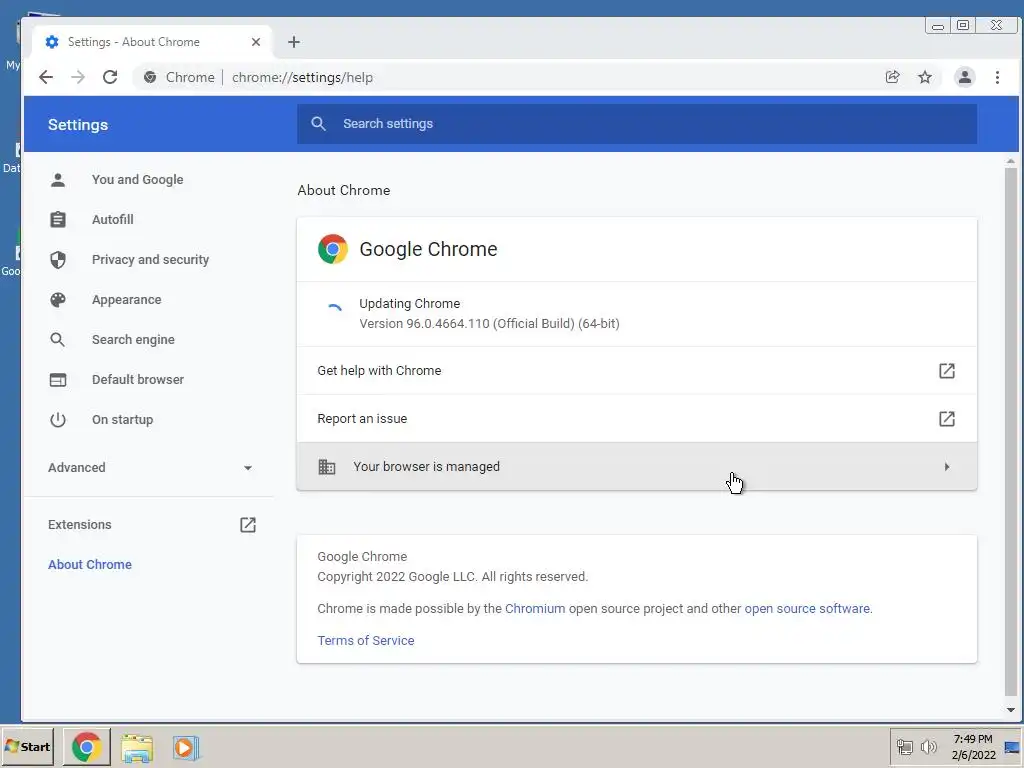
Task: Click the power icon beside On startup
Action: [x=58, y=419]
